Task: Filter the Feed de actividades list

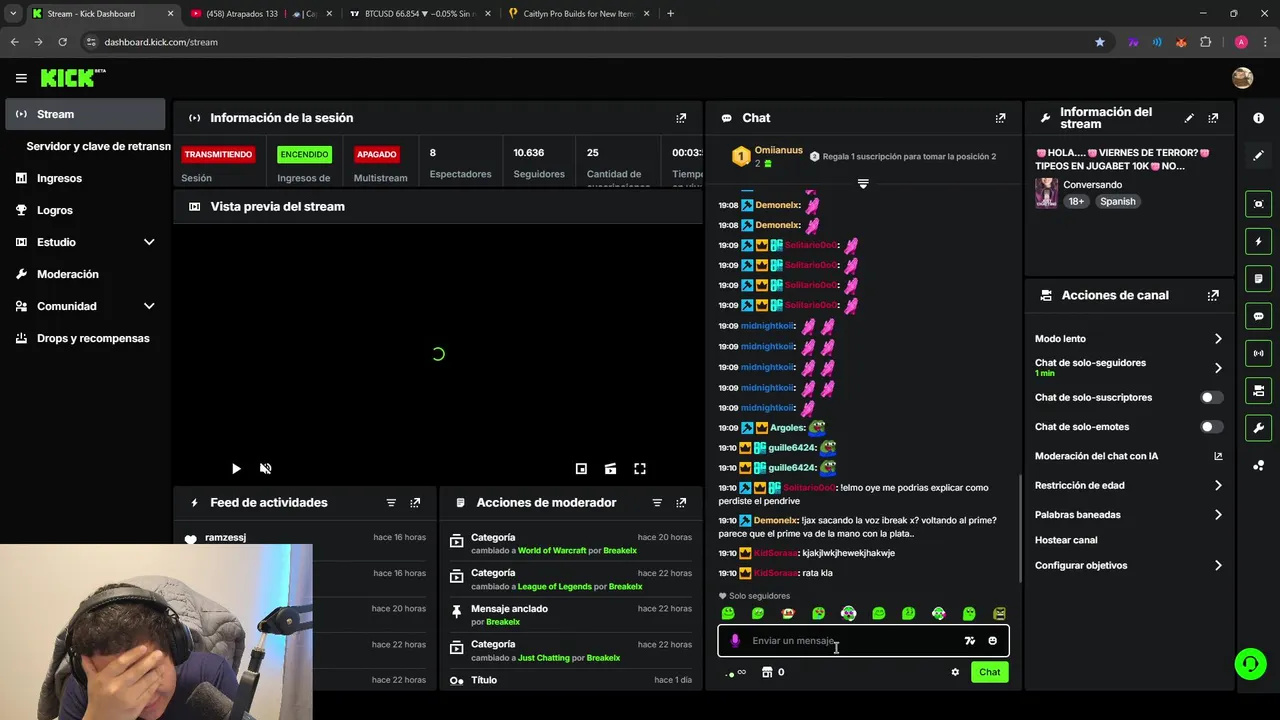Action: (391, 503)
